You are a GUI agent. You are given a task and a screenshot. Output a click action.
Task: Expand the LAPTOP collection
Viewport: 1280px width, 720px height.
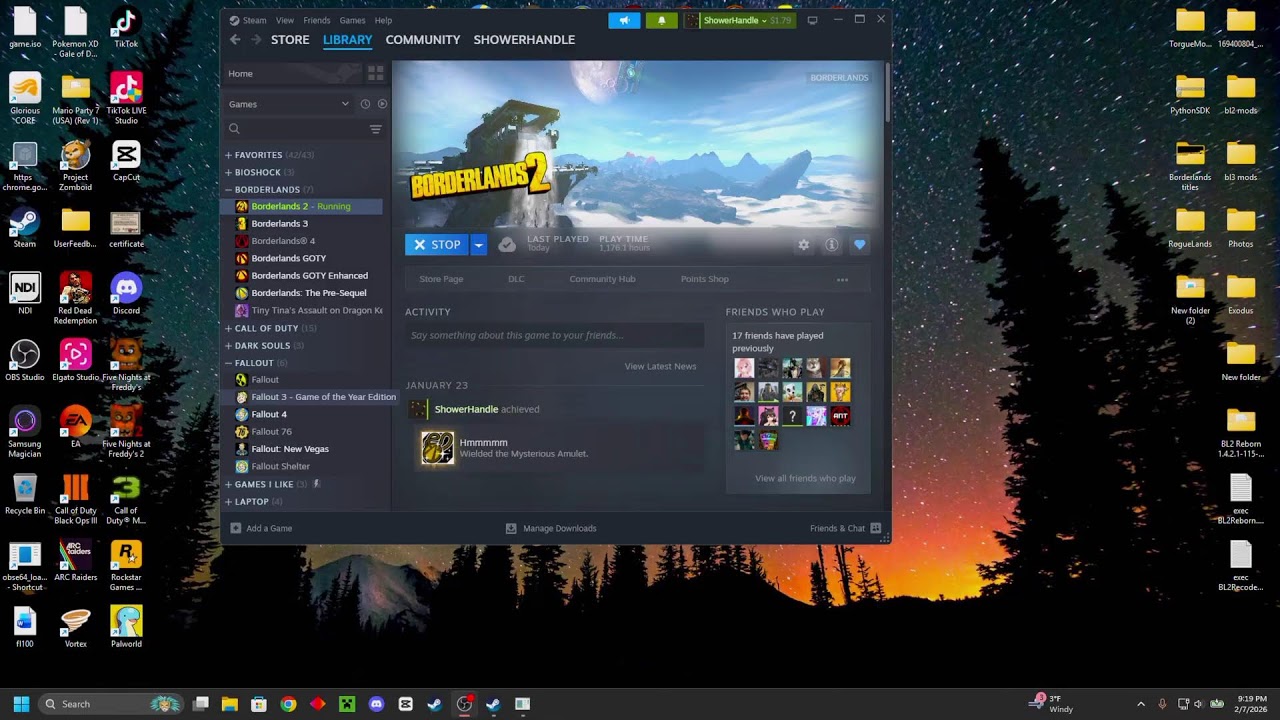click(x=228, y=501)
